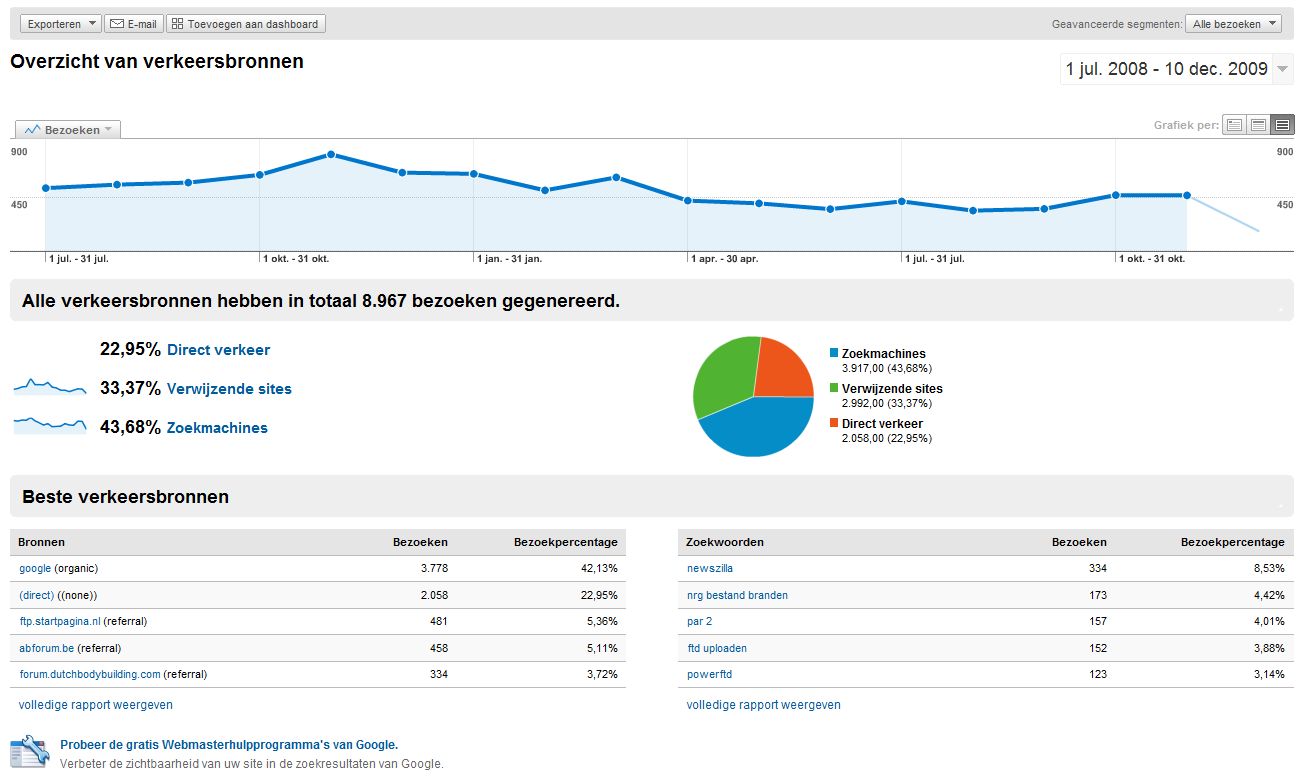Open the powerftd keyword link

tap(709, 674)
